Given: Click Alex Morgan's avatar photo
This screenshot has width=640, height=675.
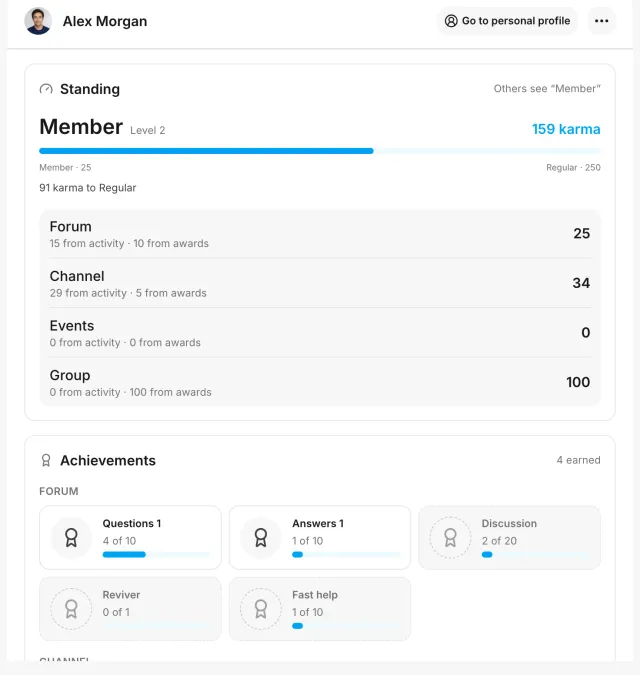Looking at the screenshot, I should tap(38, 21).
